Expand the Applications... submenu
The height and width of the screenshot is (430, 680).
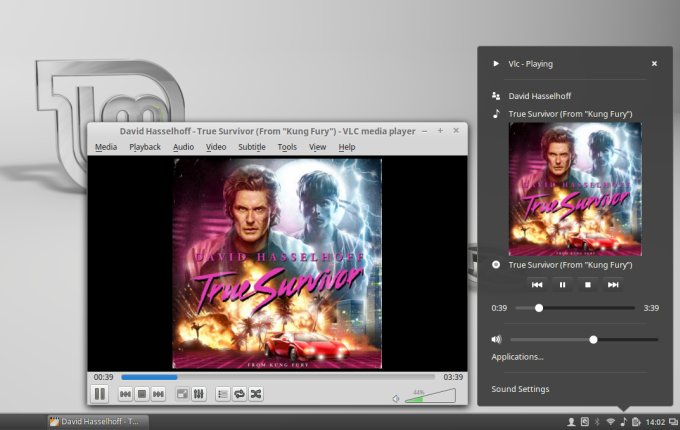click(x=517, y=357)
